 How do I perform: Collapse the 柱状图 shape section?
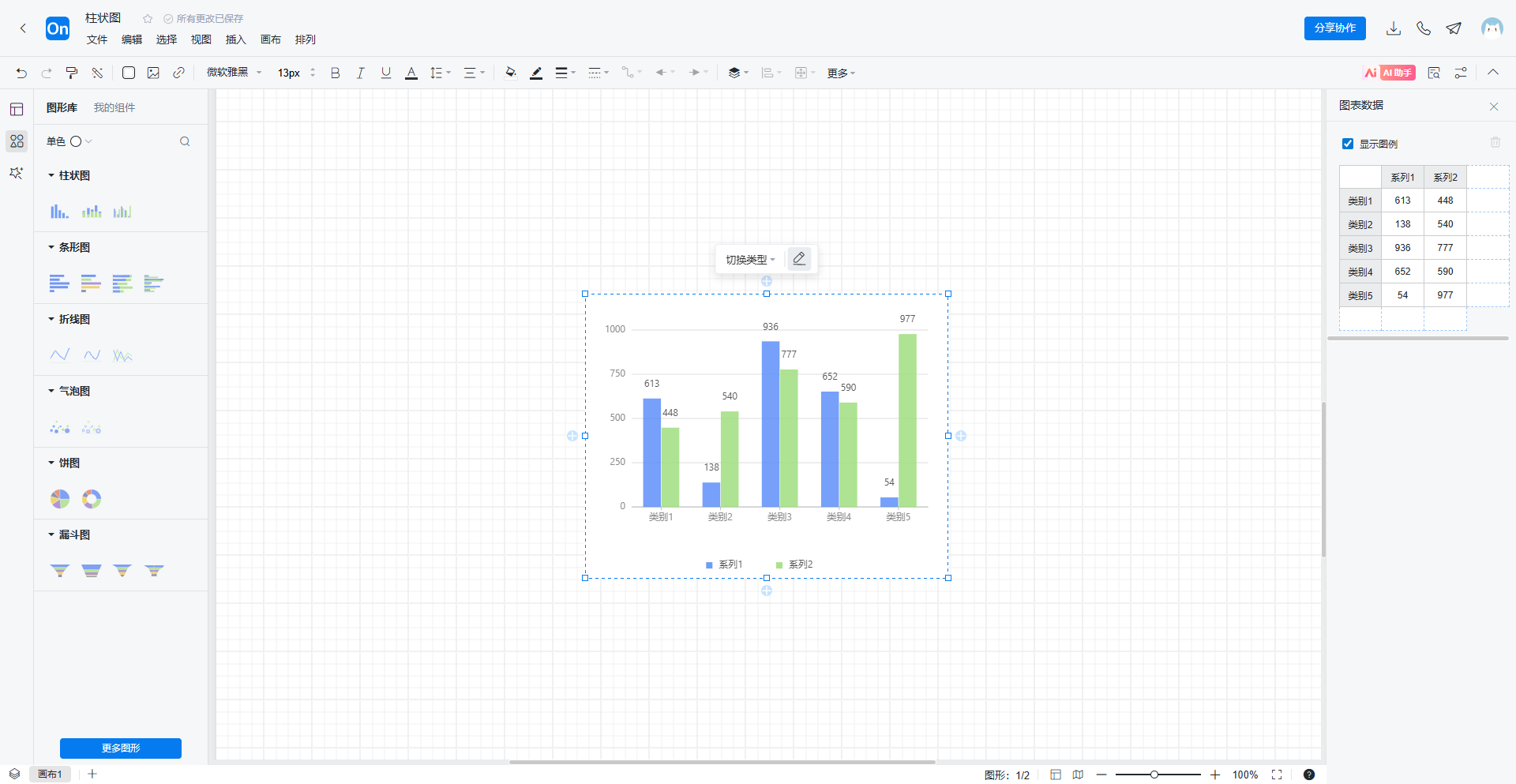coord(52,175)
